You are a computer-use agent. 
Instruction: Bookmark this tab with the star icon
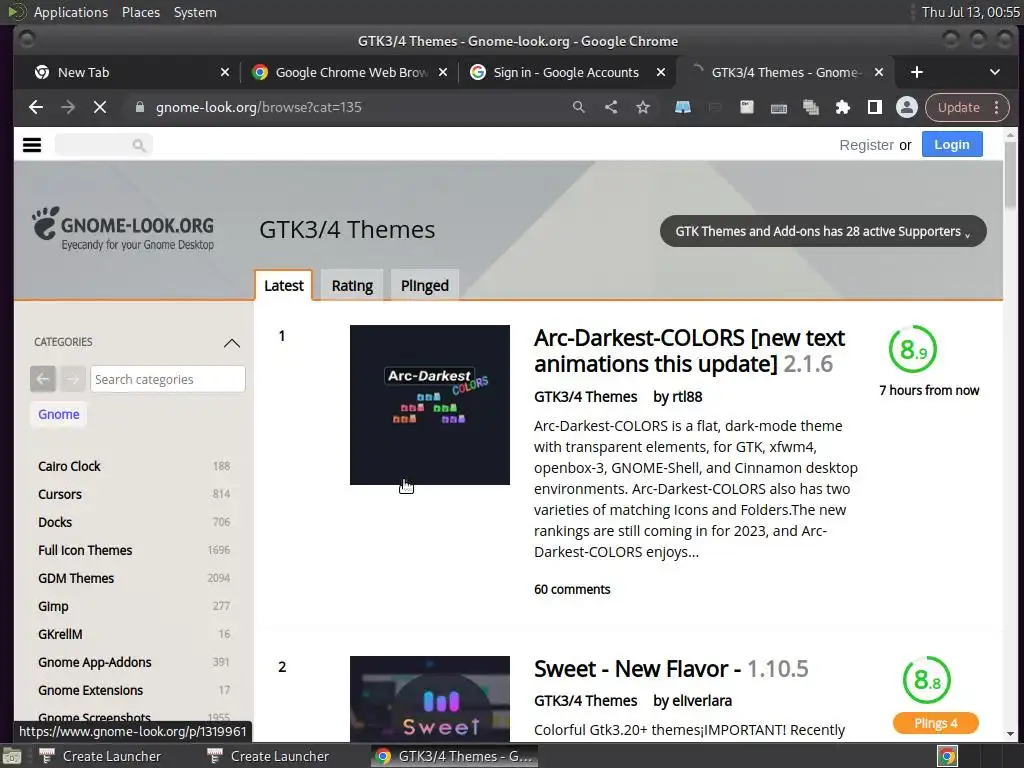click(643, 107)
